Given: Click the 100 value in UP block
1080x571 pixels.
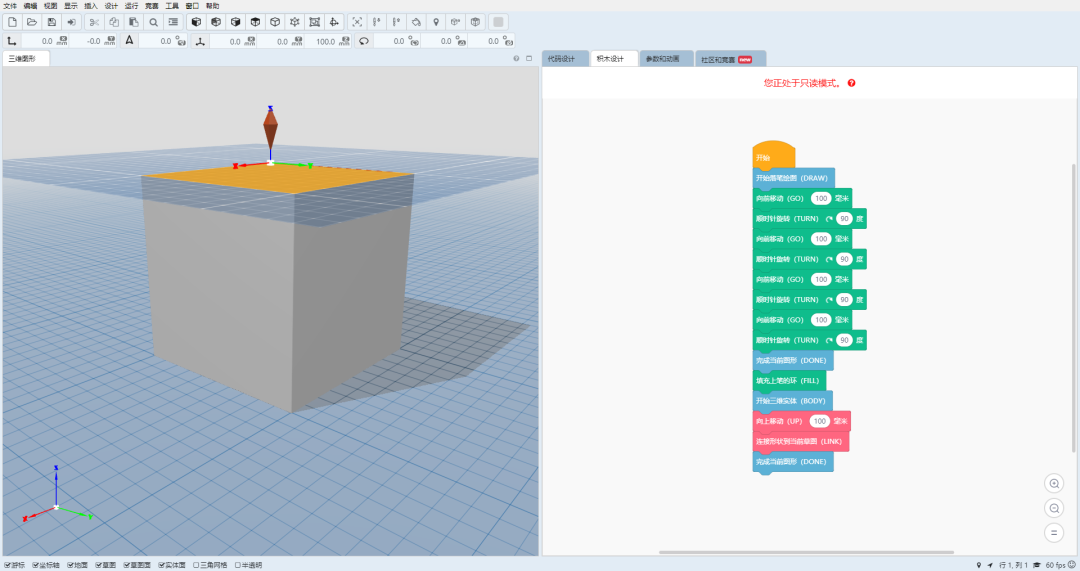Looking at the screenshot, I should (820, 421).
